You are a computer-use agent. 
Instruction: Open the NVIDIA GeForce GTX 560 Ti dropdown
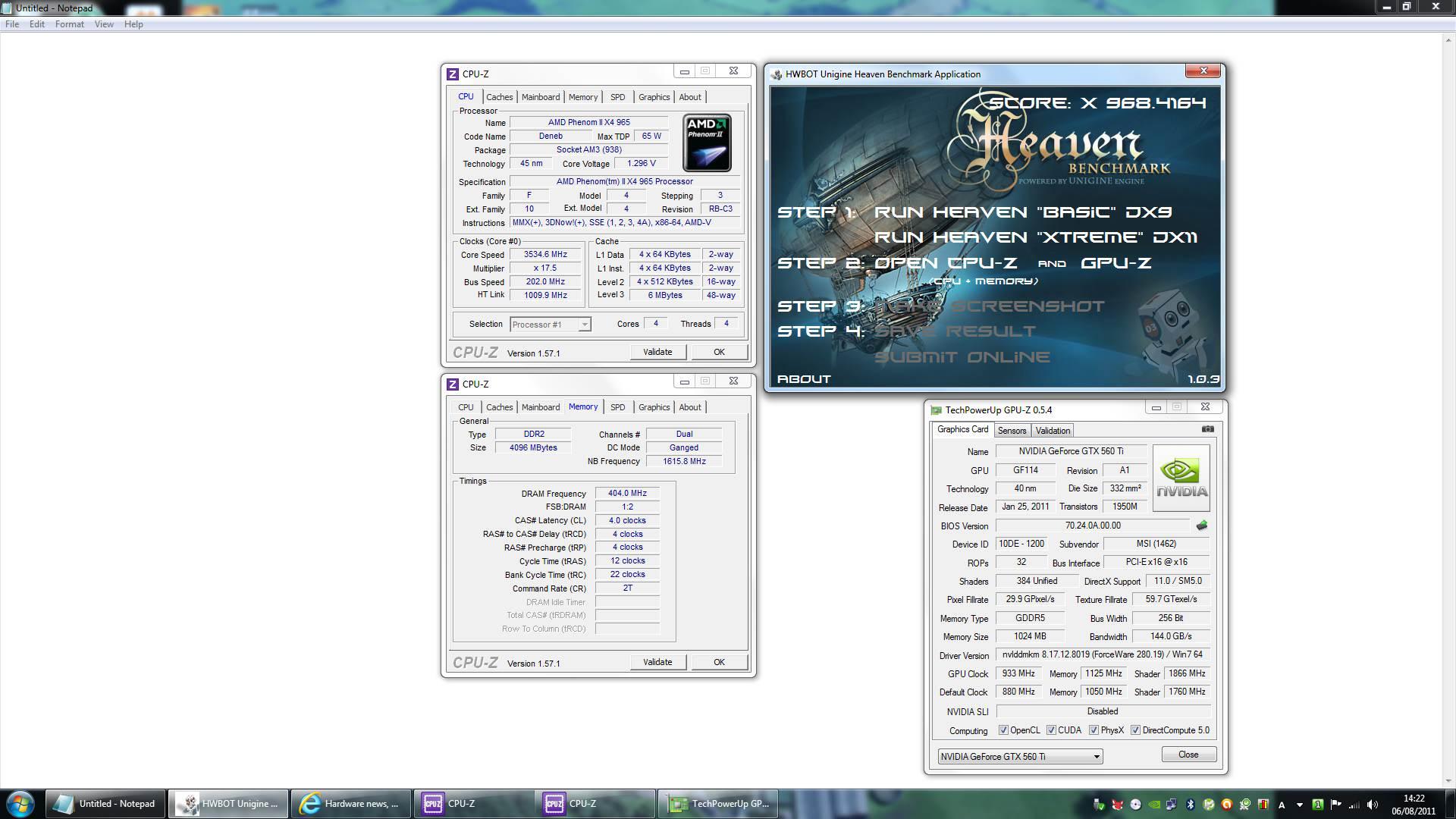[x=1020, y=756]
